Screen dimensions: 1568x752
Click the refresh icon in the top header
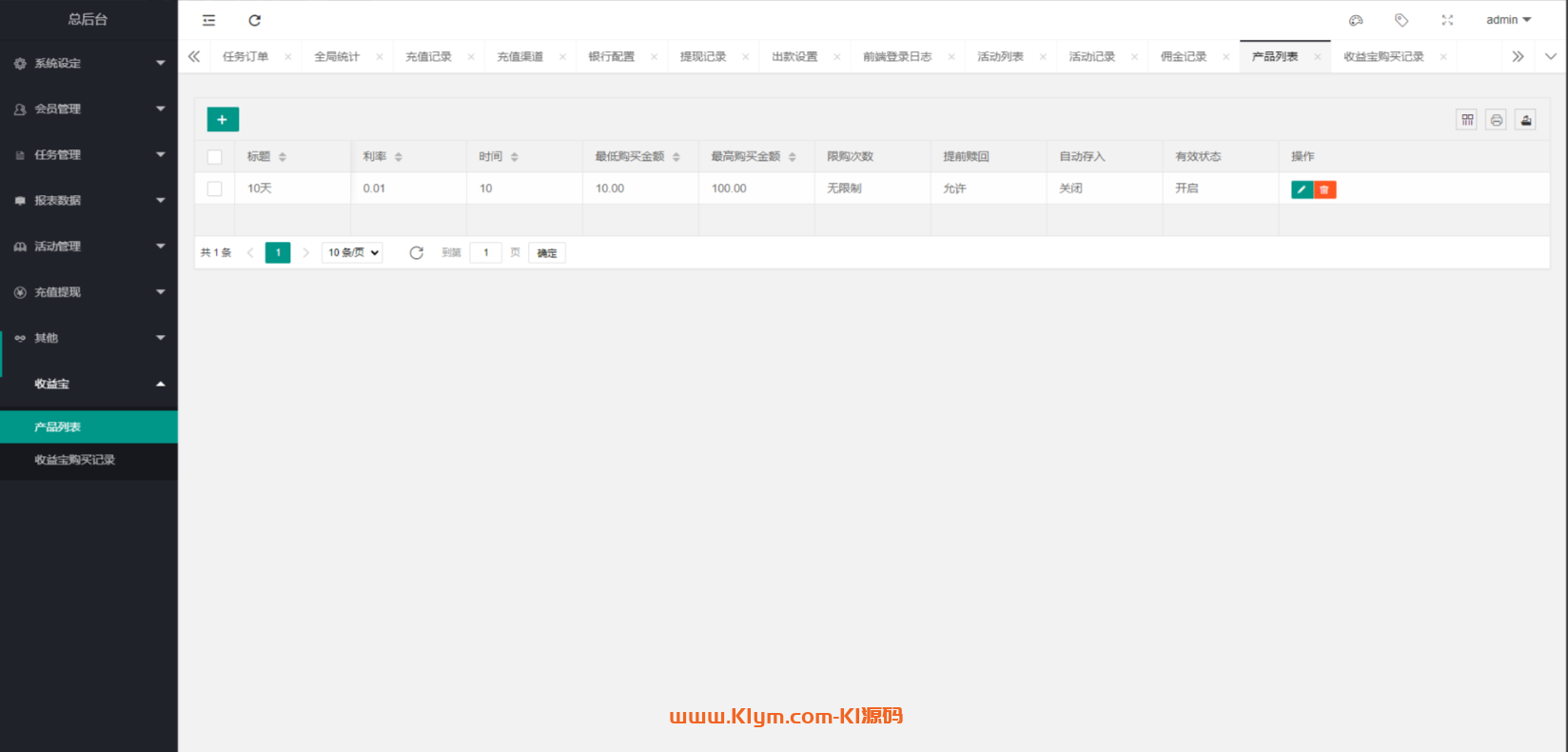coord(255,20)
